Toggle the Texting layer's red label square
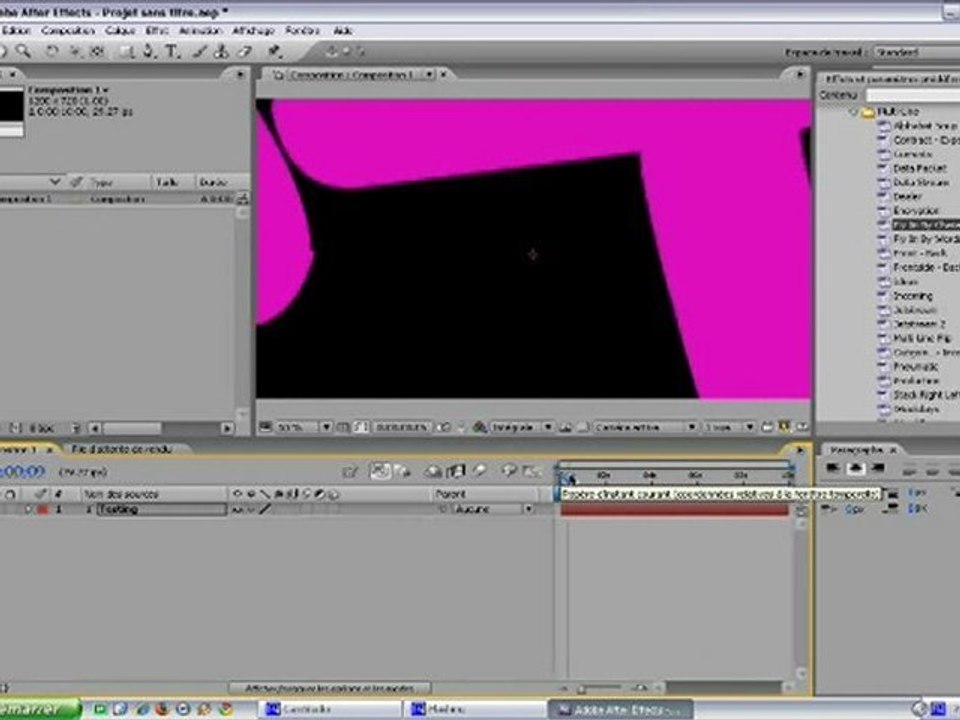 pyautogui.click(x=43, y=509)
